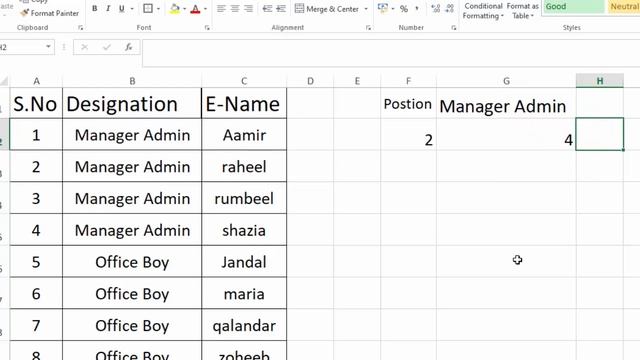Click into the formula bar
Screen dimensions: 640x360
pyautogui.click(x=391, y=53)
